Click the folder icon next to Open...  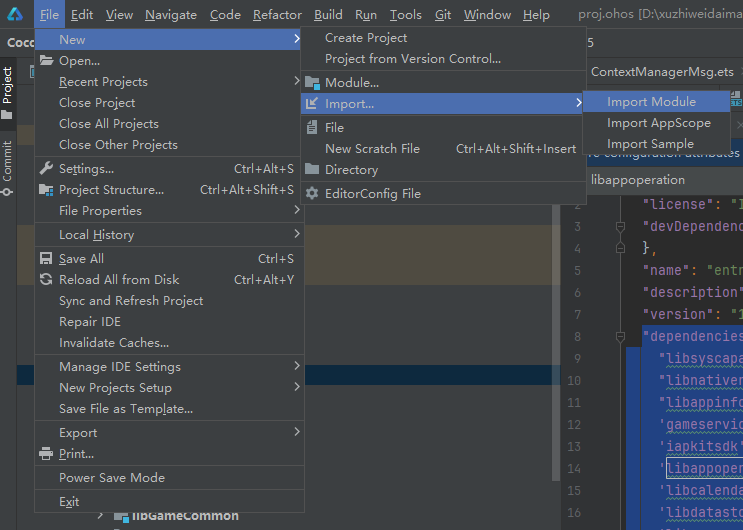tap(46, 61)
